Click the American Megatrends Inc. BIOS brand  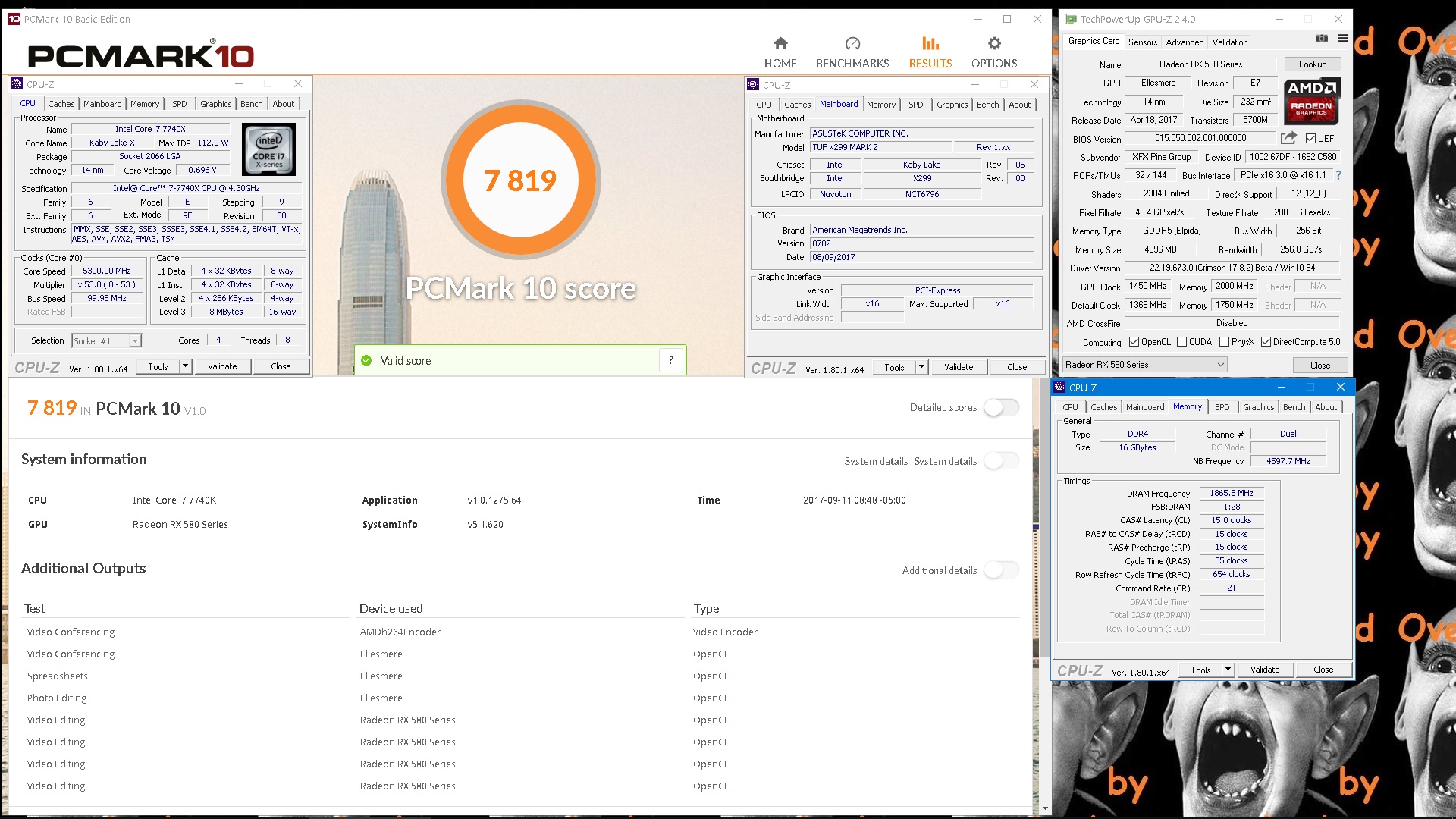tap(921, 230)
